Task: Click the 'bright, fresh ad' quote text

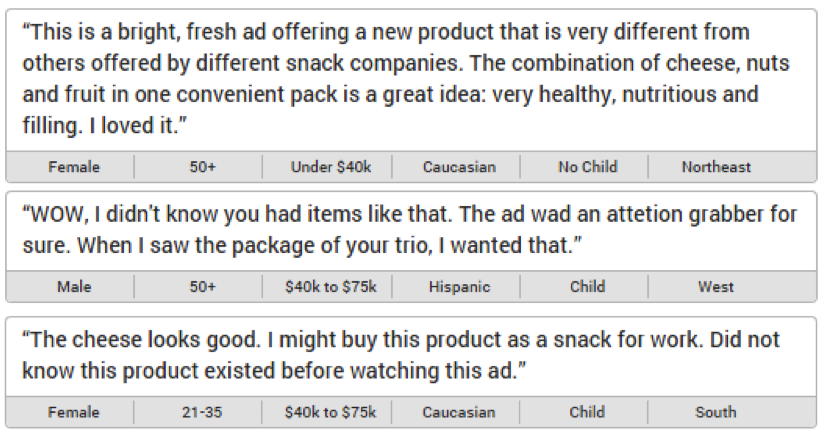Action: point(406,79)
